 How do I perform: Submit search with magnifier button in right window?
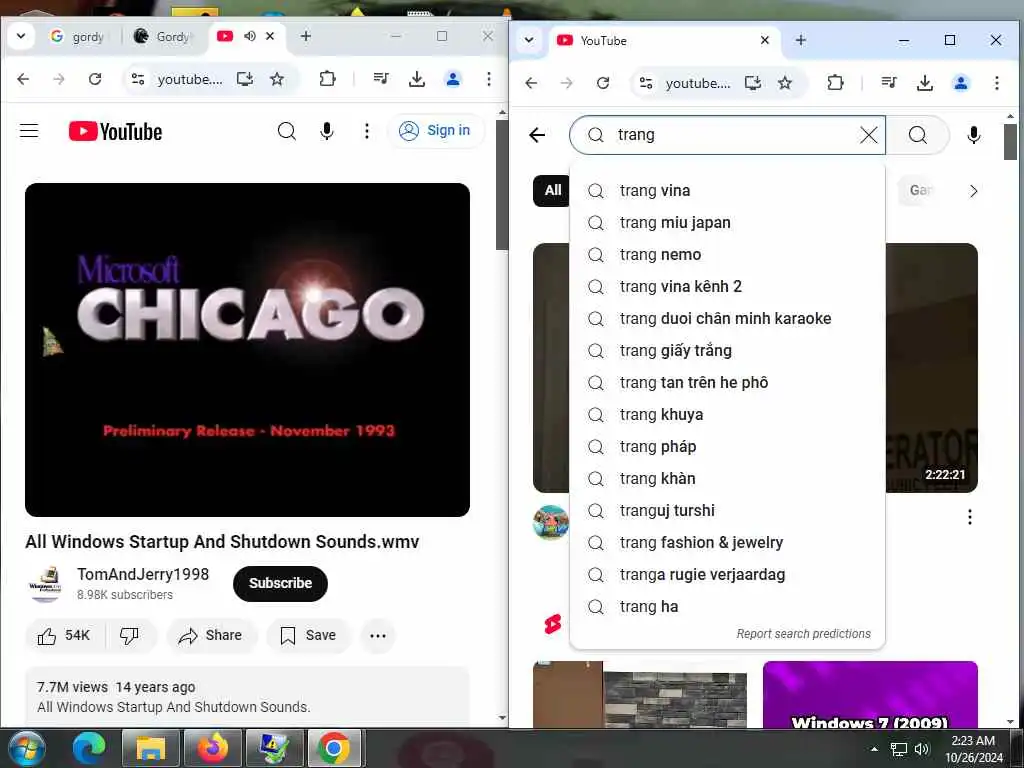tap(918, 135)
